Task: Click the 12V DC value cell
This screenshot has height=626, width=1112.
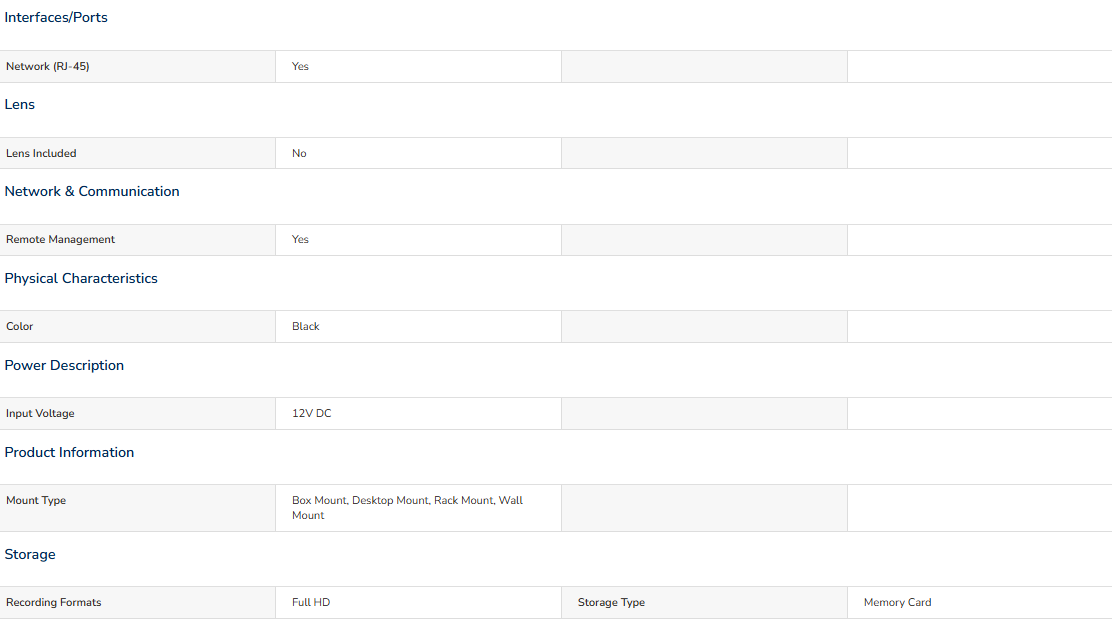Action: pos(418,413)
